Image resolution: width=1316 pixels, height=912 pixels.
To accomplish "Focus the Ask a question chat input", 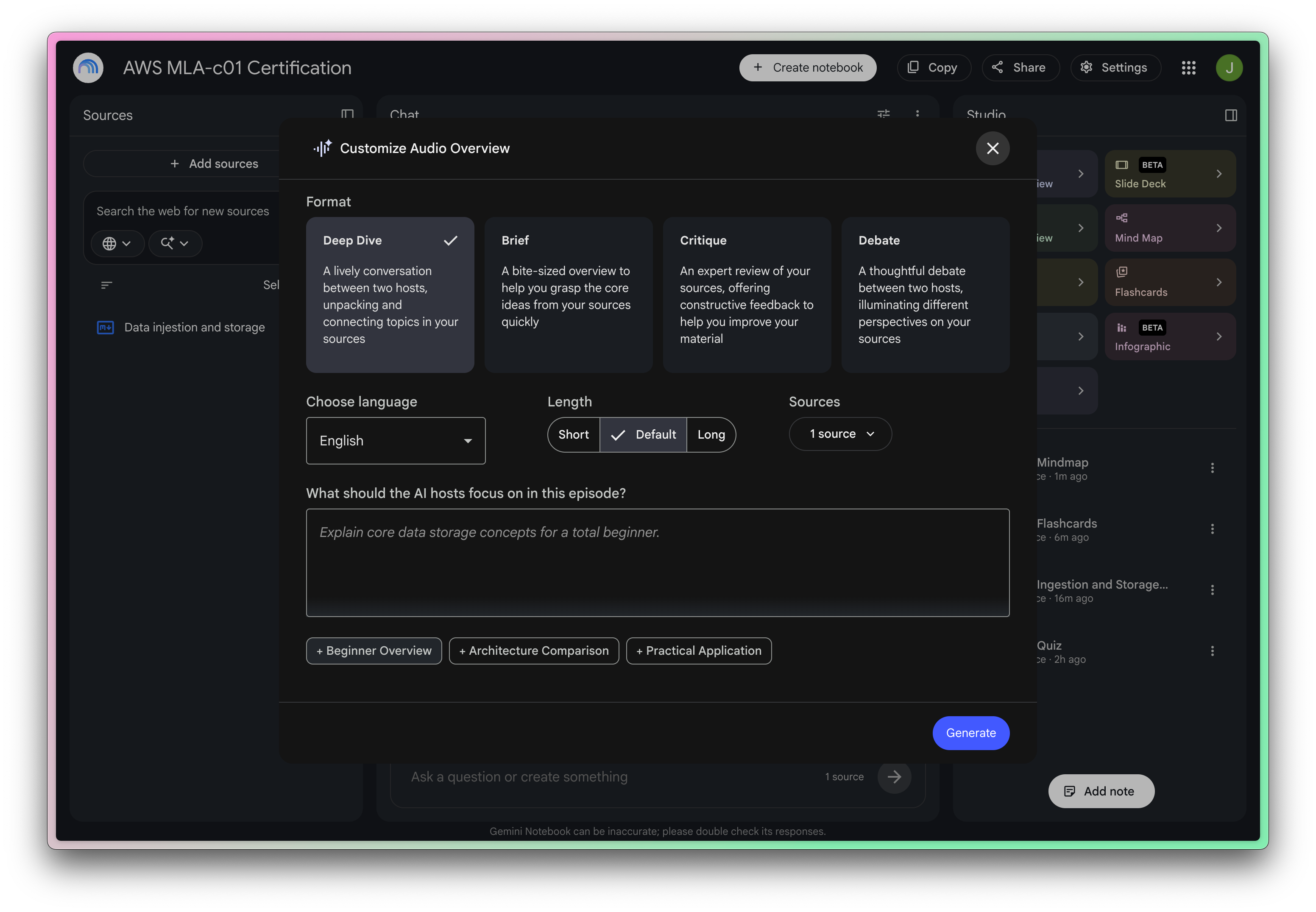I will click(610, 776).
